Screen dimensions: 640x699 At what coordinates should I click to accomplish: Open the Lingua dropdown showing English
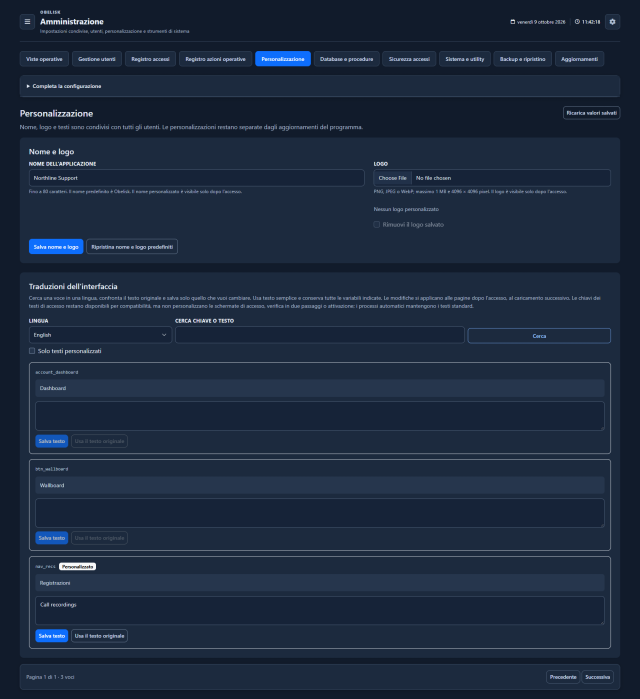(100, 335)
